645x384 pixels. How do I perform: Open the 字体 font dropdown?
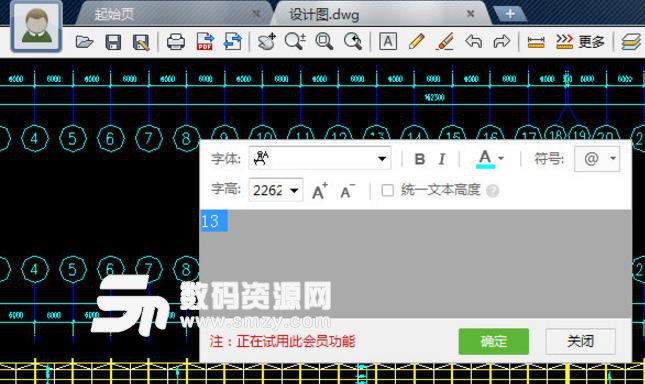click(320, 158)
